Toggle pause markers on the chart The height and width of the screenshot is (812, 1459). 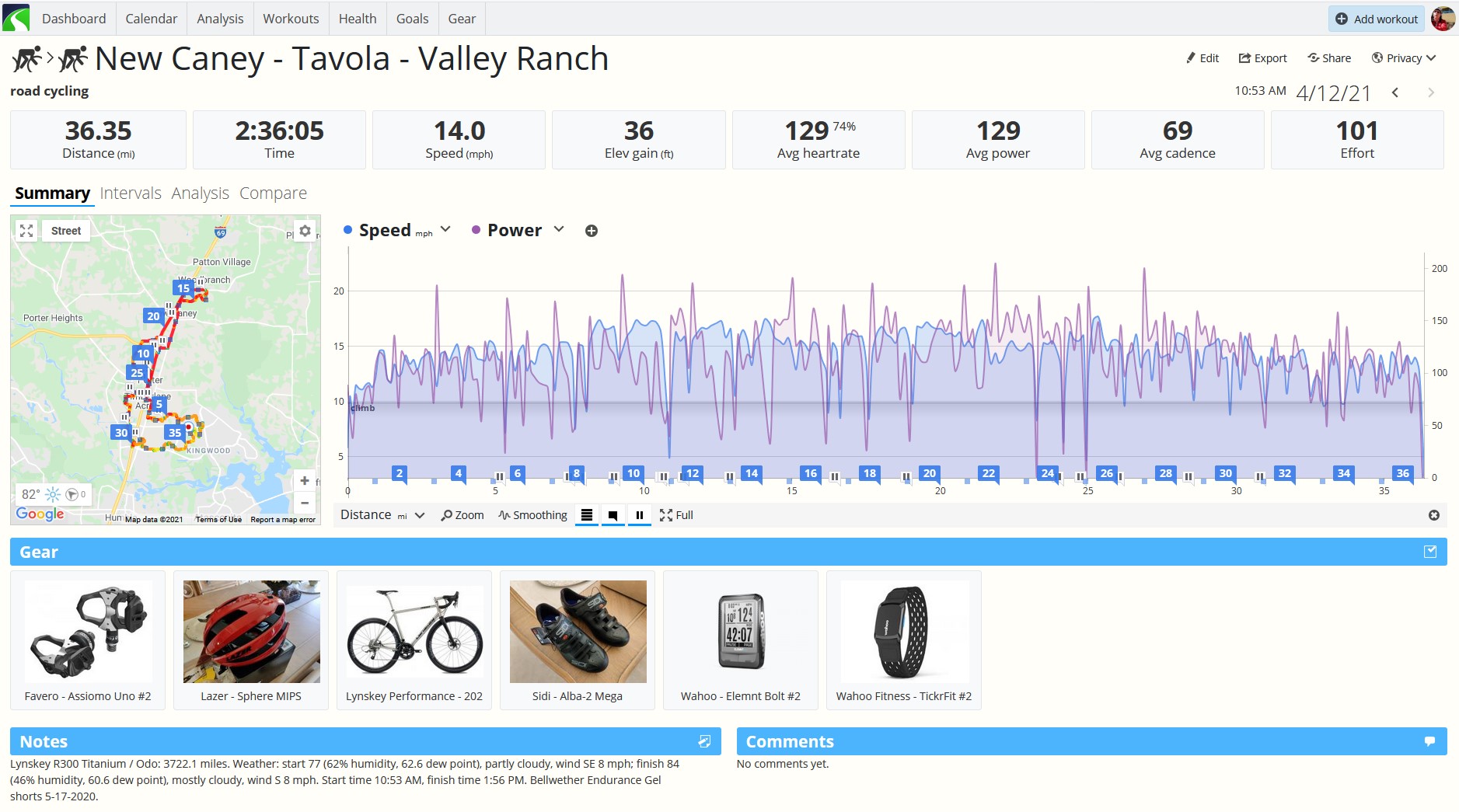639,515
